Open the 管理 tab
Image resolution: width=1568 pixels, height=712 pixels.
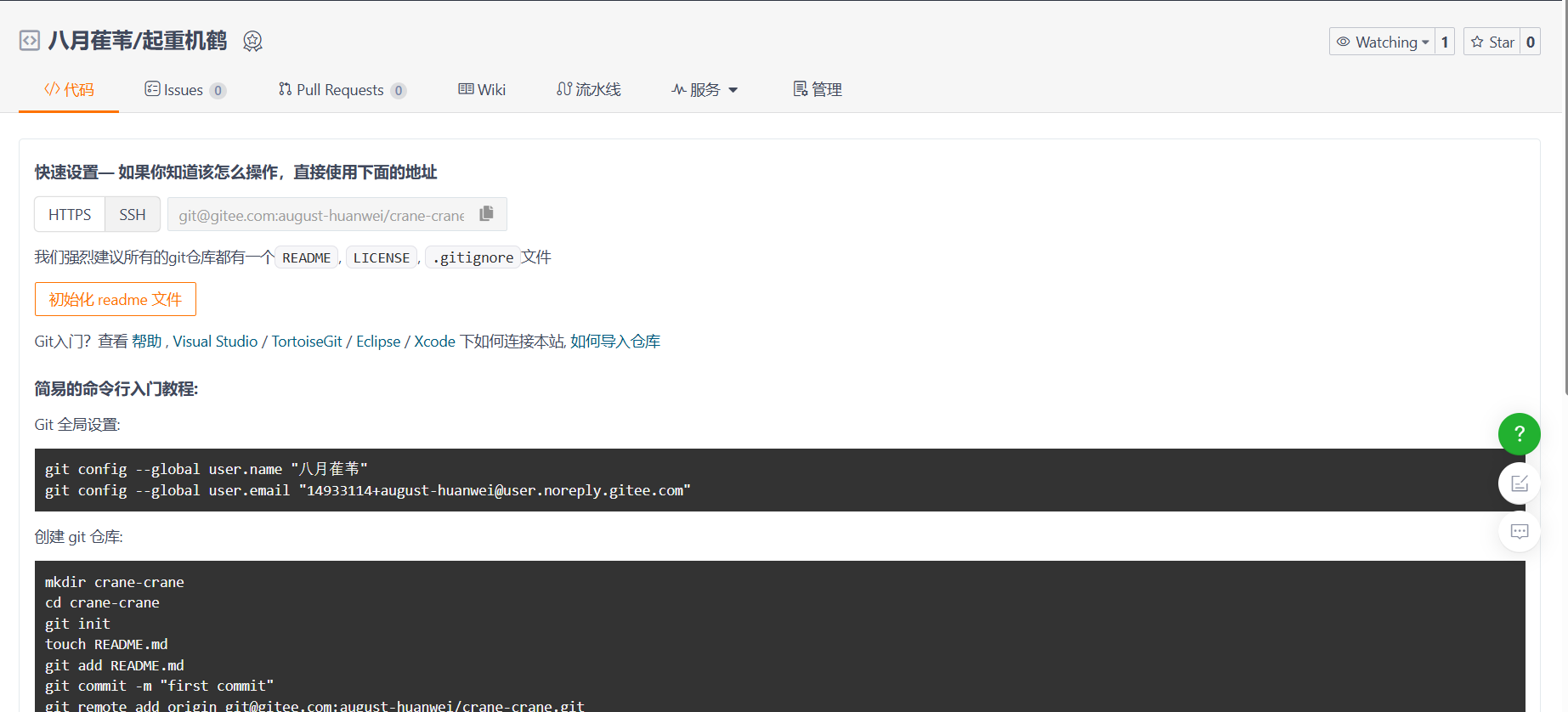(818, 89)
